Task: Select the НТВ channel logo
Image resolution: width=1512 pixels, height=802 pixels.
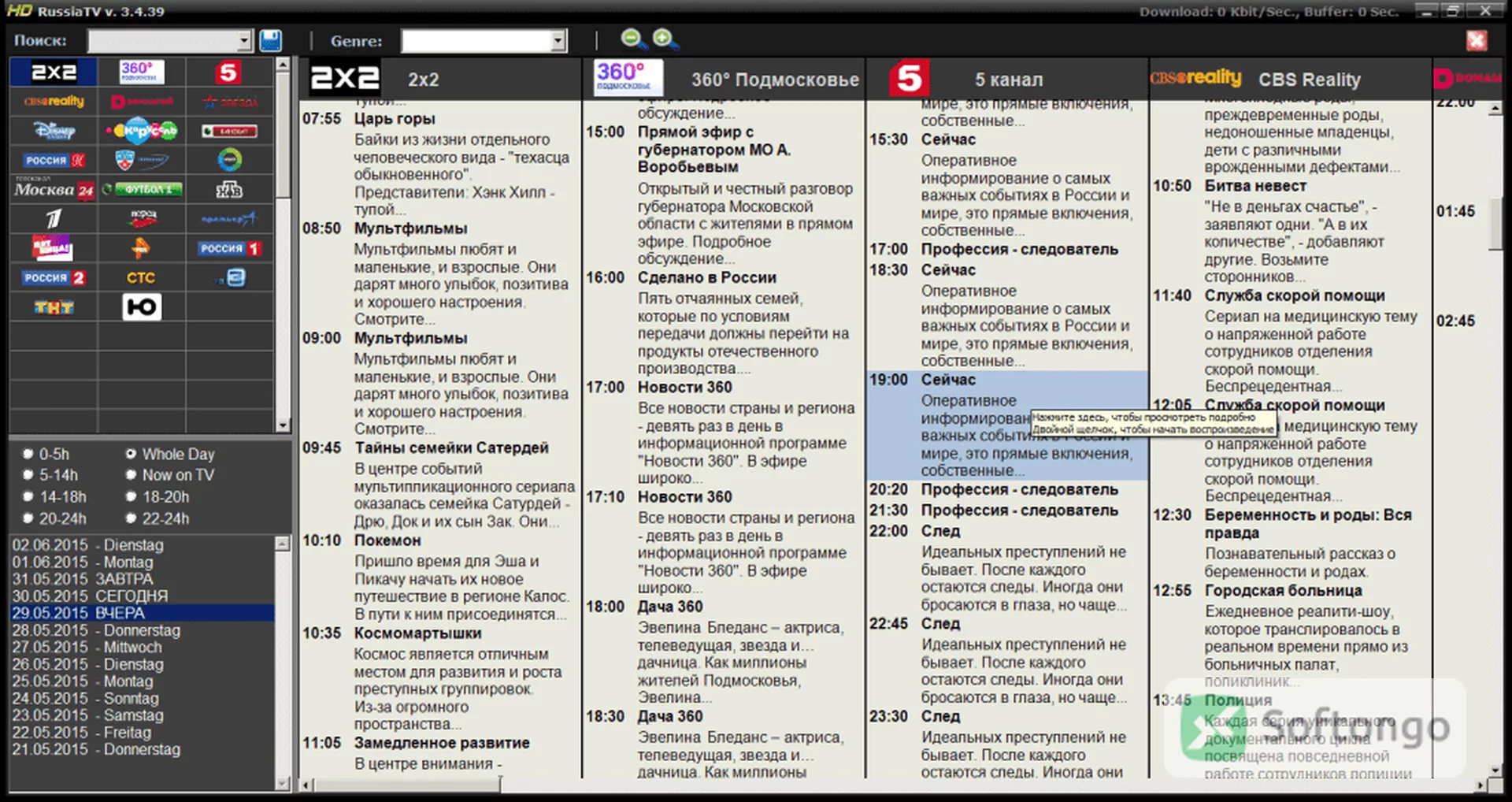Action: pyautogui.click(x=229, y=189)
